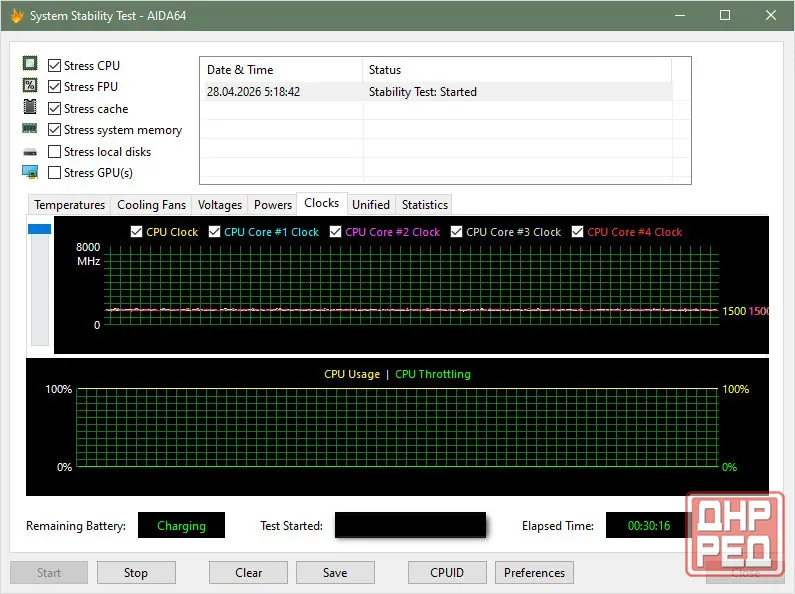This screenshot has width=795, height=594.
Task: Stop the stability test
Action: click(136, 573)
